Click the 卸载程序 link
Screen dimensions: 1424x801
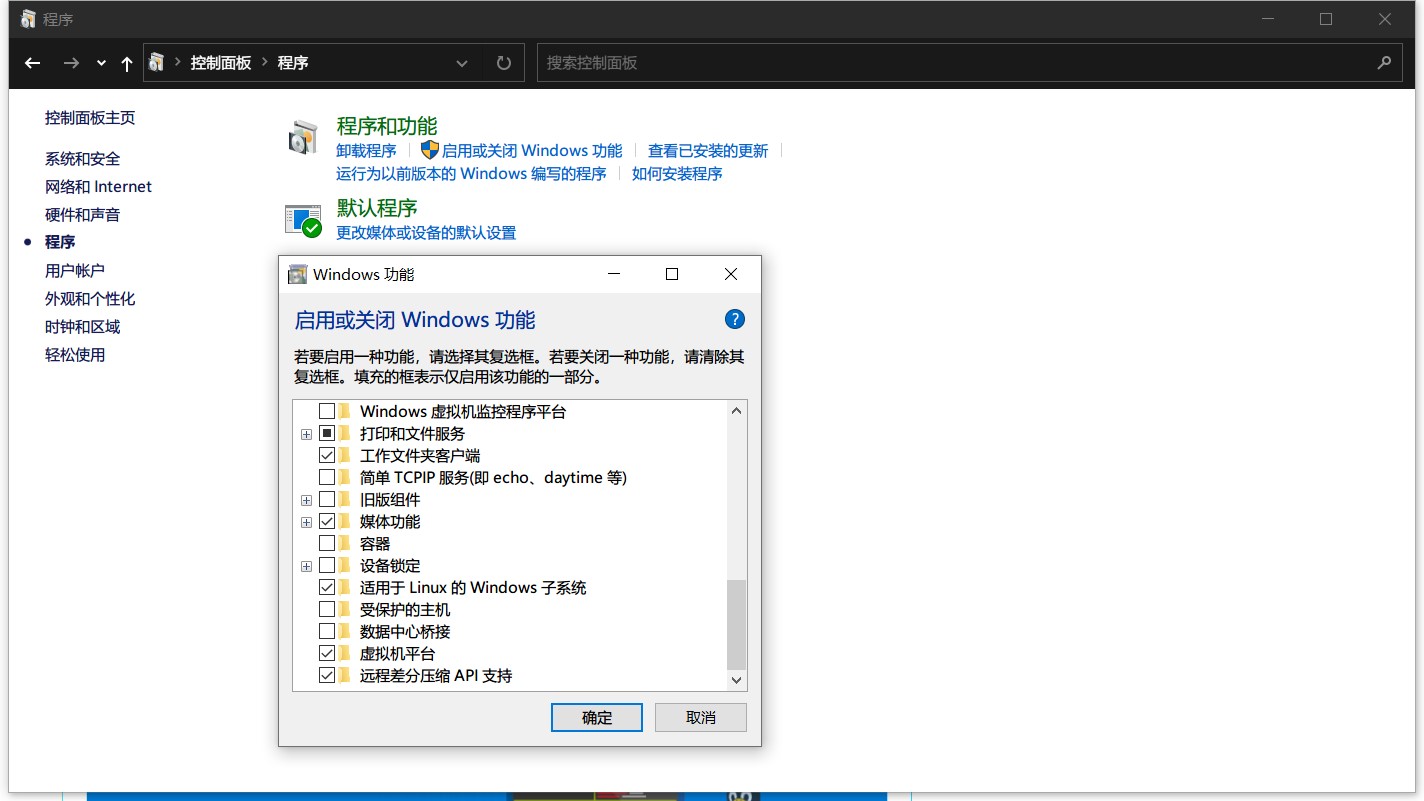click(x=366, y=151)
